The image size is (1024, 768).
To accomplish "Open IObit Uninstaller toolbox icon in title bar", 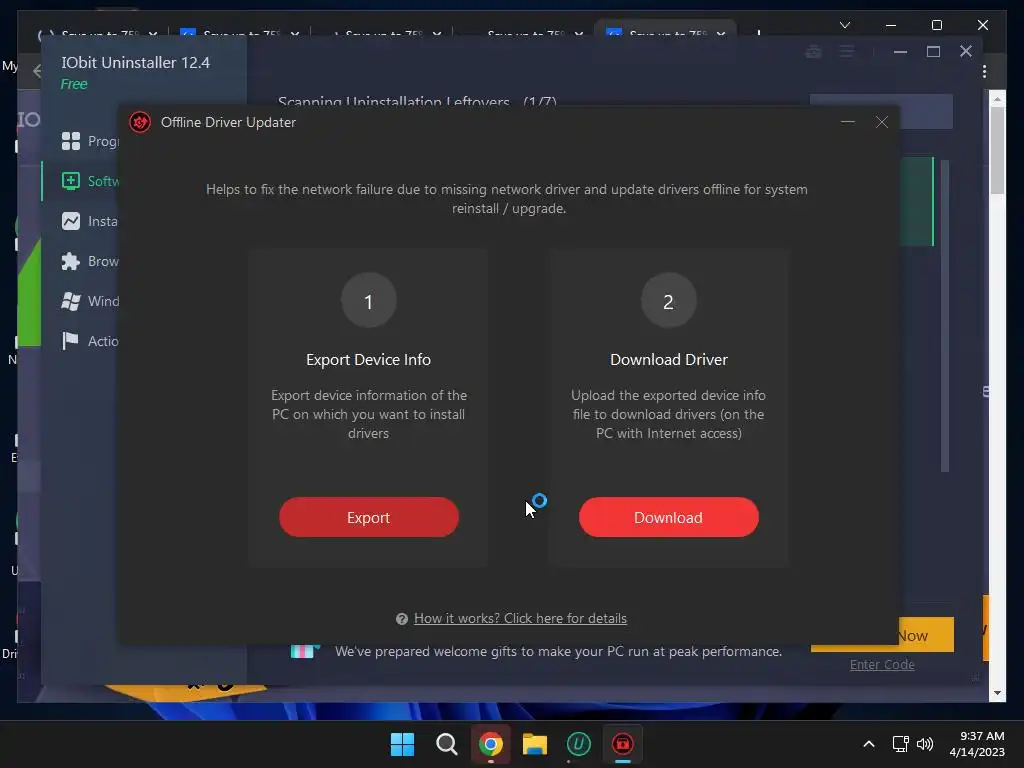I will pos(813,52).
